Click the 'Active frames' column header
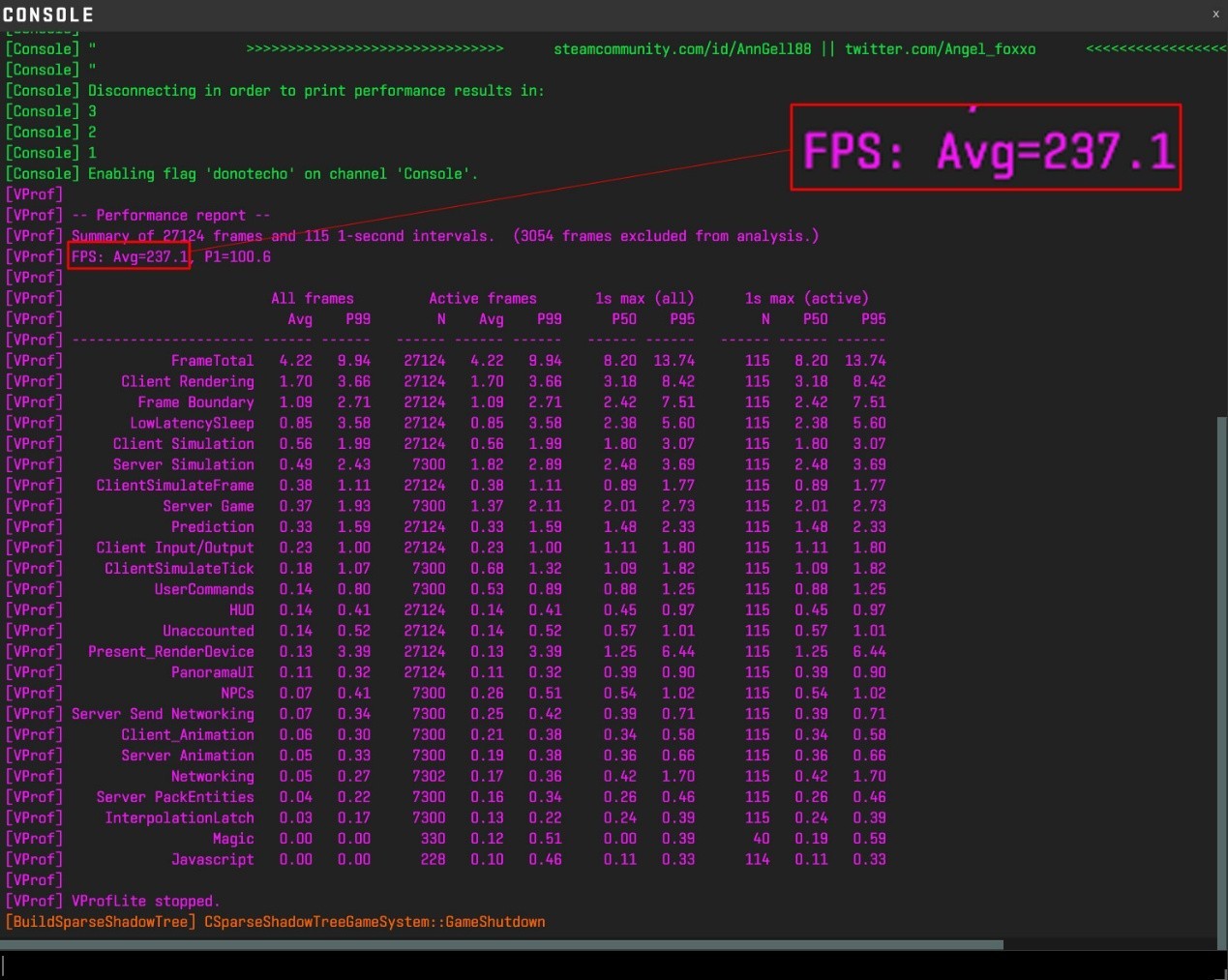This screenshot has width=1228, height=980. (482, 299)
